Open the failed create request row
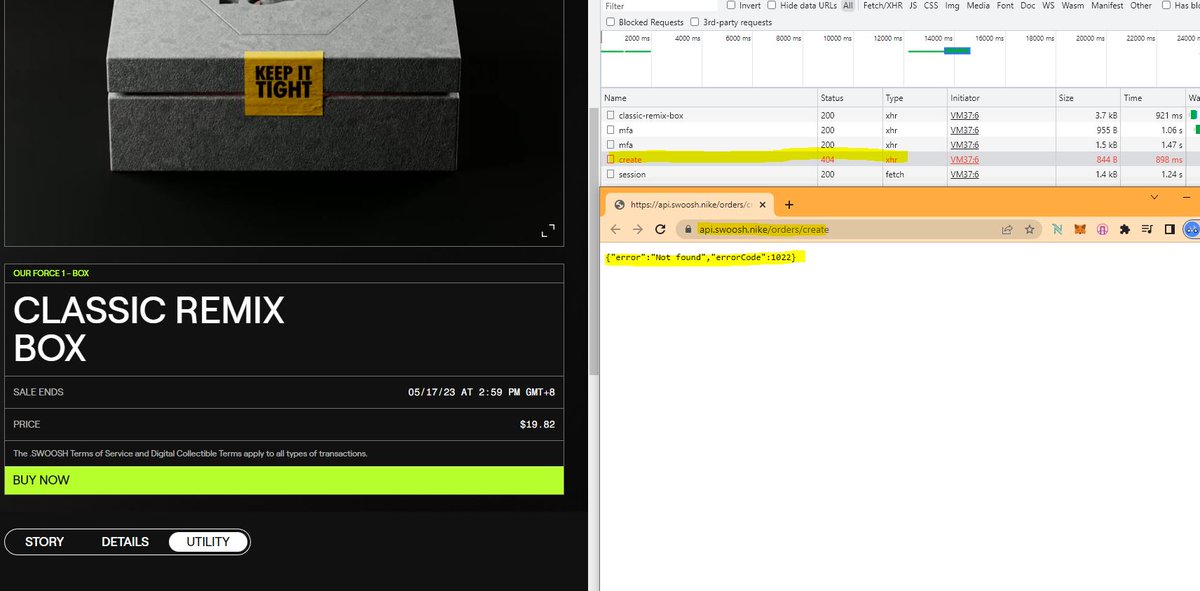 point(900,160)
